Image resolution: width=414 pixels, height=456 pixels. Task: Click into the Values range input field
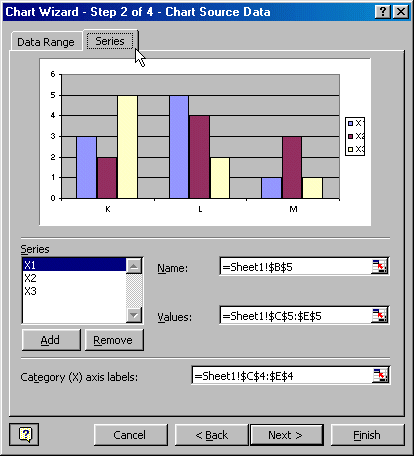pos(296,315)
